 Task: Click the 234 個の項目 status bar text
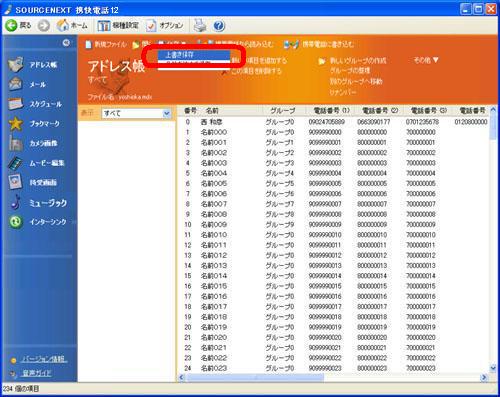[21, 389]
